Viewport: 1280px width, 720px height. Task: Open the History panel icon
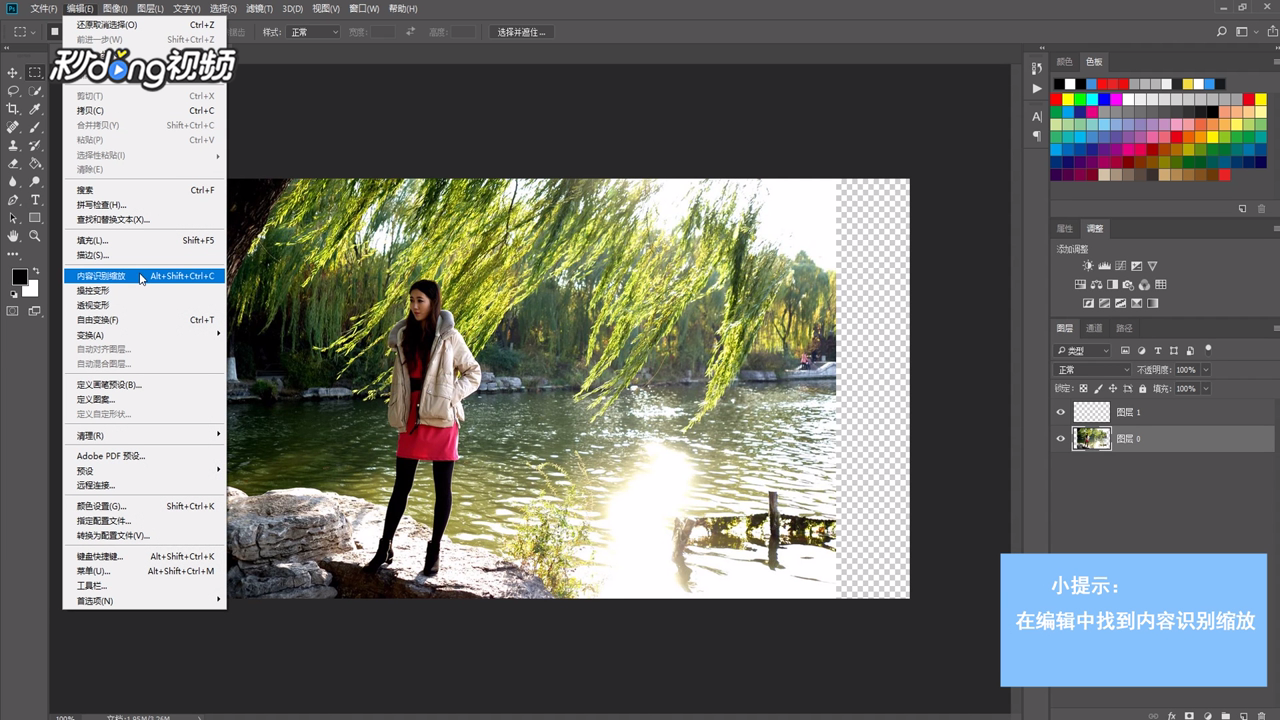click(x=1037, y=69)
